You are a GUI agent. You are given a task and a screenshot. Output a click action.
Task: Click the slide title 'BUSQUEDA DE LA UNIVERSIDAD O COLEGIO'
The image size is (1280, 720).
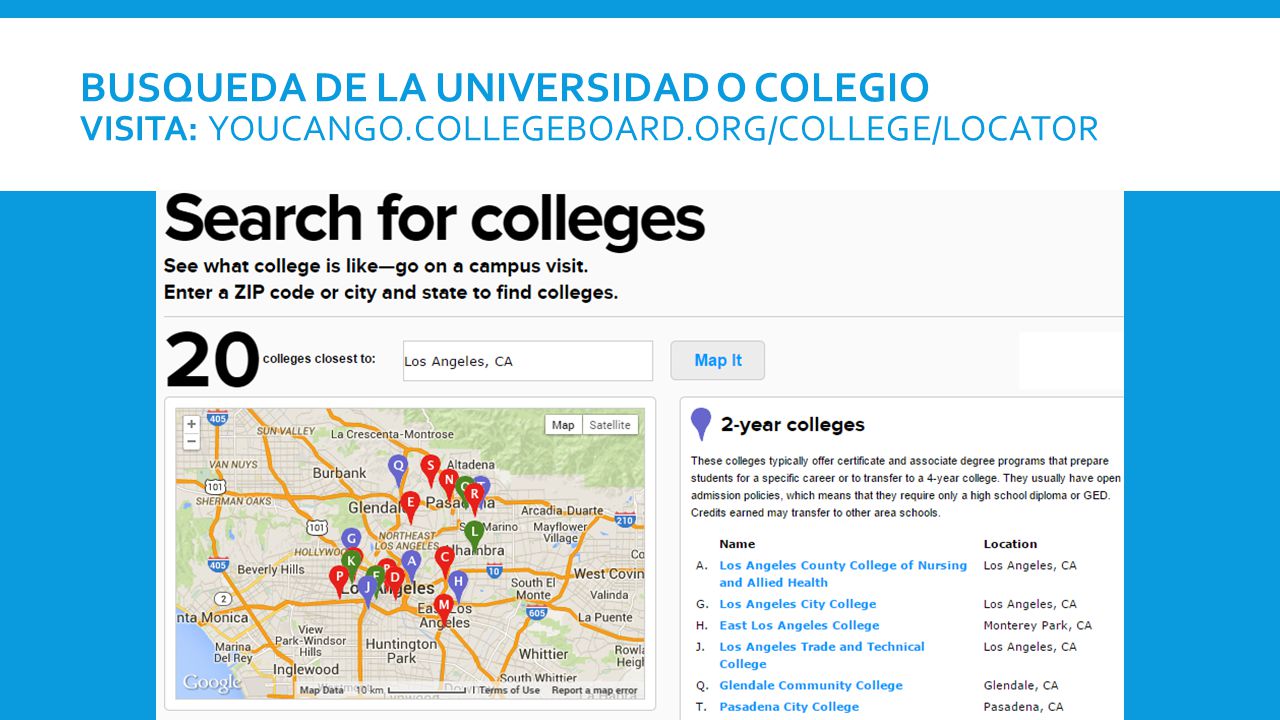505,88
